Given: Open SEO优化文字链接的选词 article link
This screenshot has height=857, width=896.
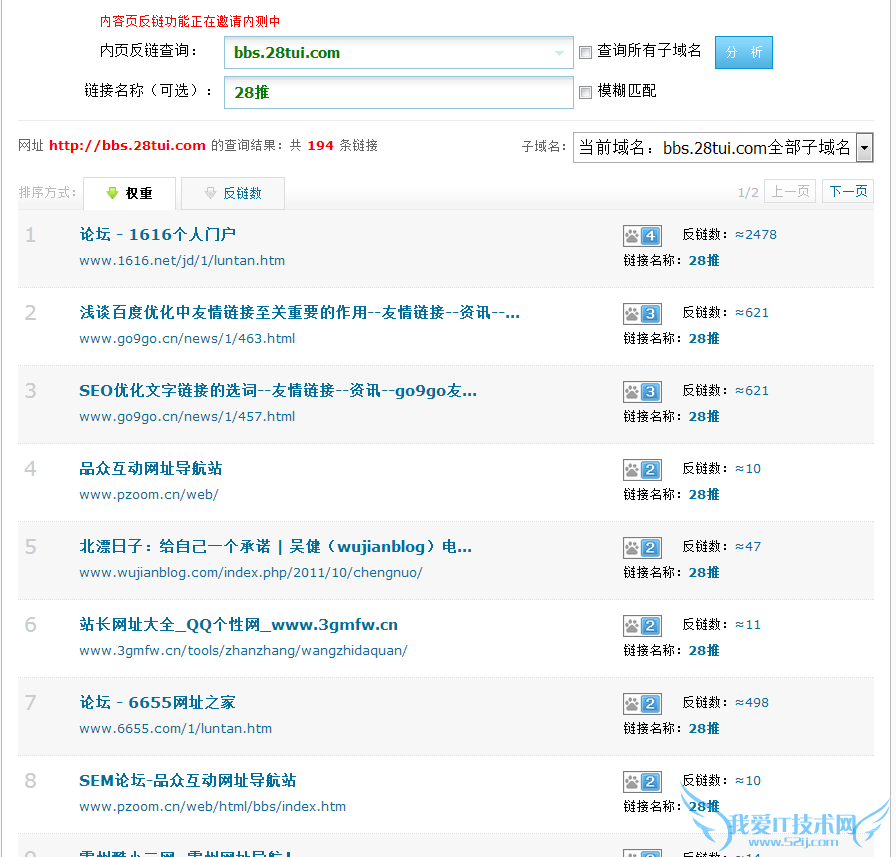Looking at the screenshot, I should [278, 391].
